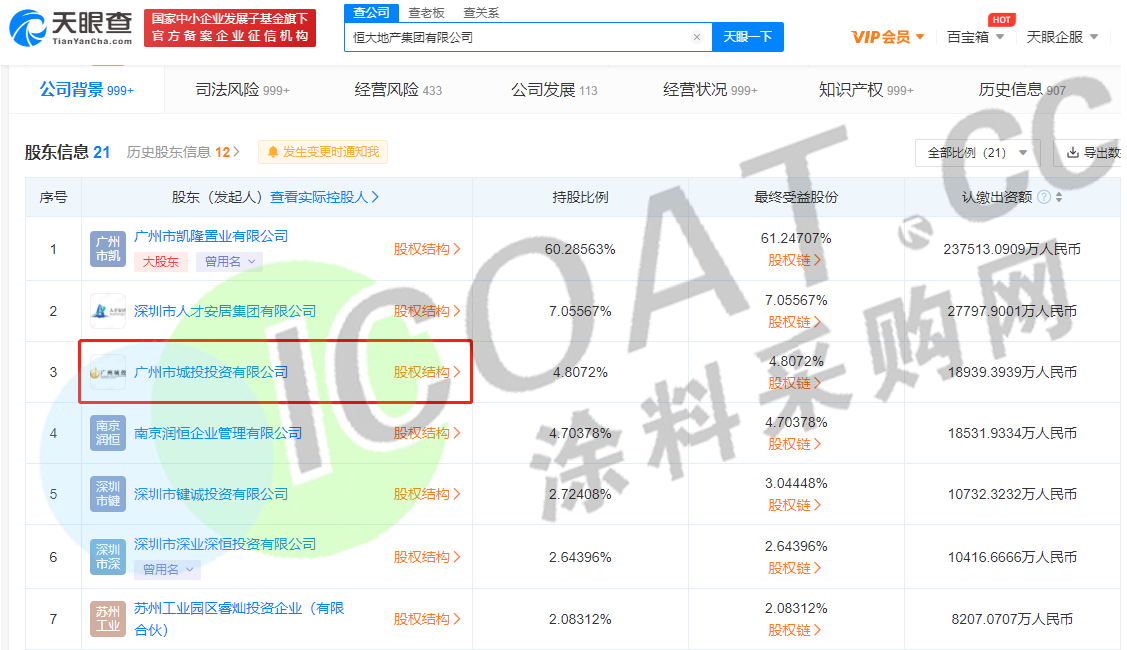Sort by 认缴出资额 column arrows

(x=1059, y=197)
